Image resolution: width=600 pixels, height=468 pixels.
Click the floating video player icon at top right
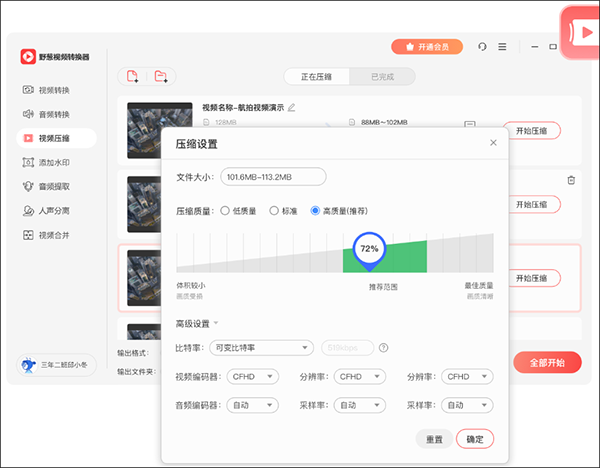[x=581, y=33]
